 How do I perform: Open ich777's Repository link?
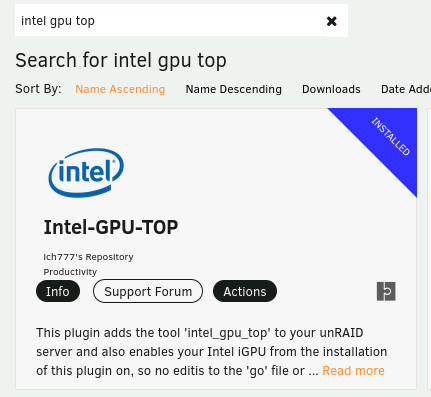pos(88,257)
